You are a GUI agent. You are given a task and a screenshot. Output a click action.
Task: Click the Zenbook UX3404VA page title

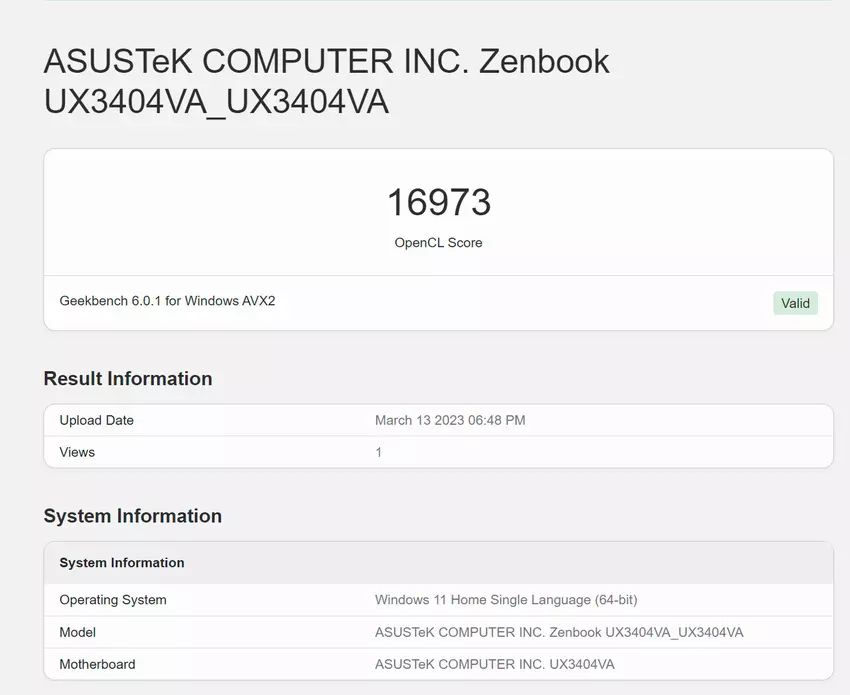pyautogui.click(x=327, y=81)
